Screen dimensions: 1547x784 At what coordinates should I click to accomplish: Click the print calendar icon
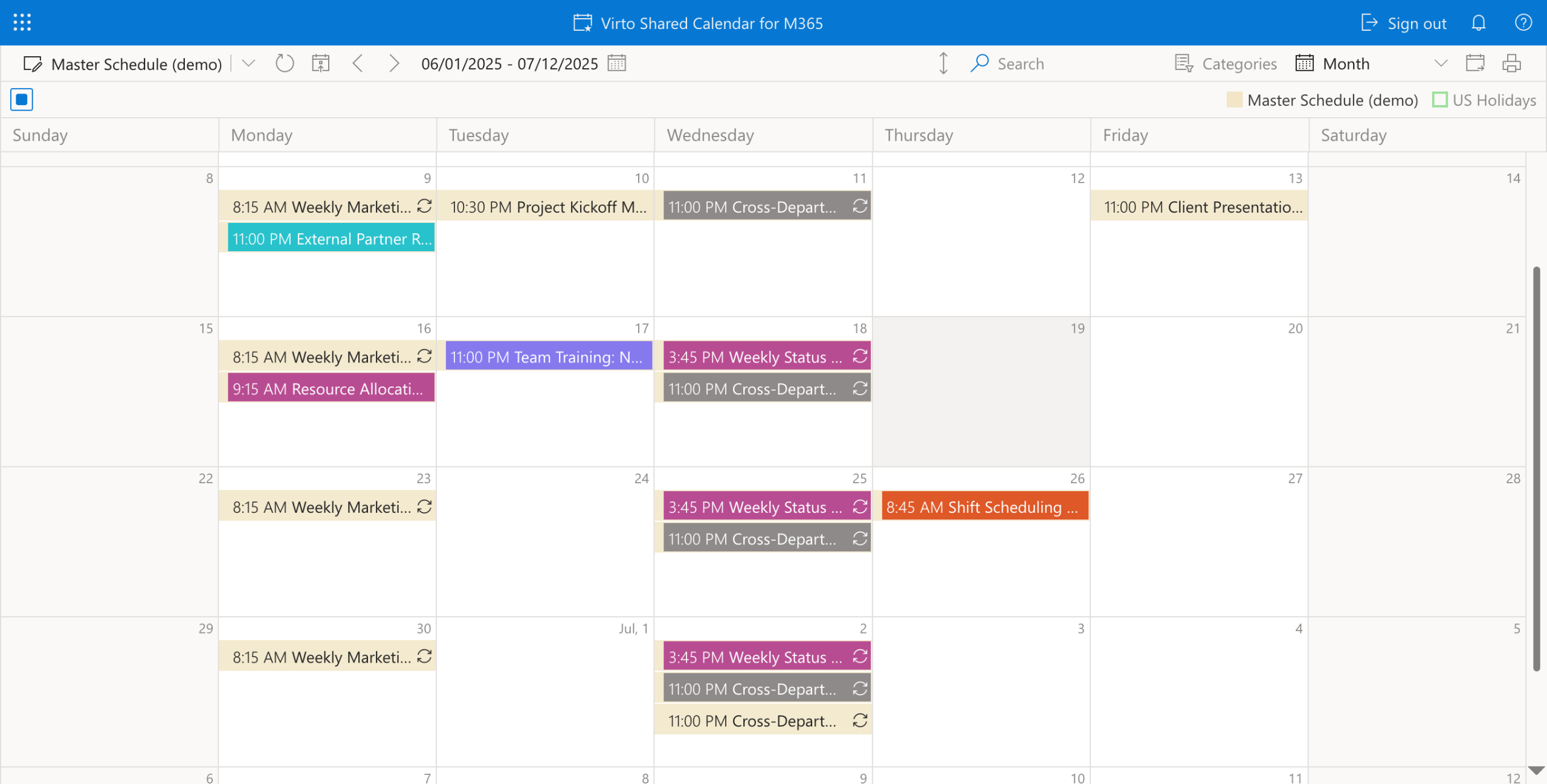coord(1511,63)
